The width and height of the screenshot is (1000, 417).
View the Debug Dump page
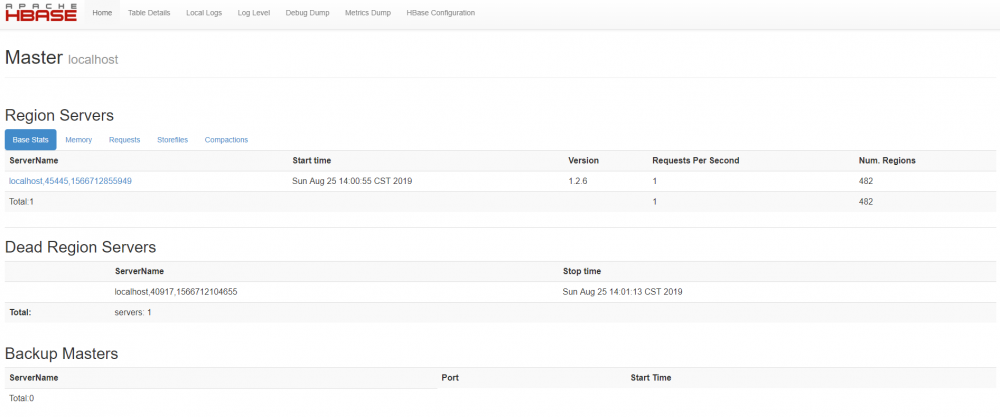(308, 13)
